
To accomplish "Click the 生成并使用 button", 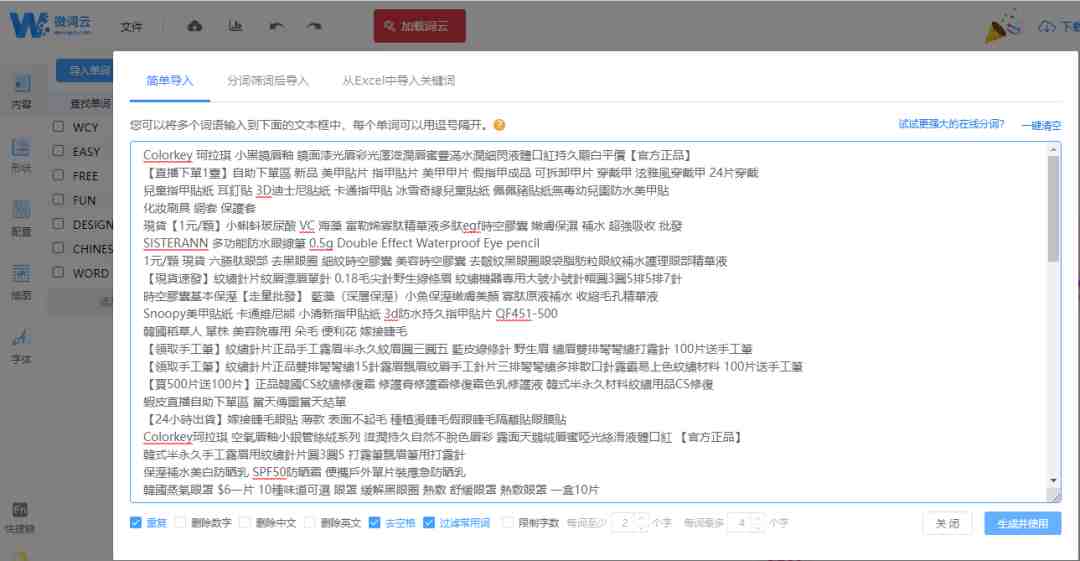I will click(1022, 523).
